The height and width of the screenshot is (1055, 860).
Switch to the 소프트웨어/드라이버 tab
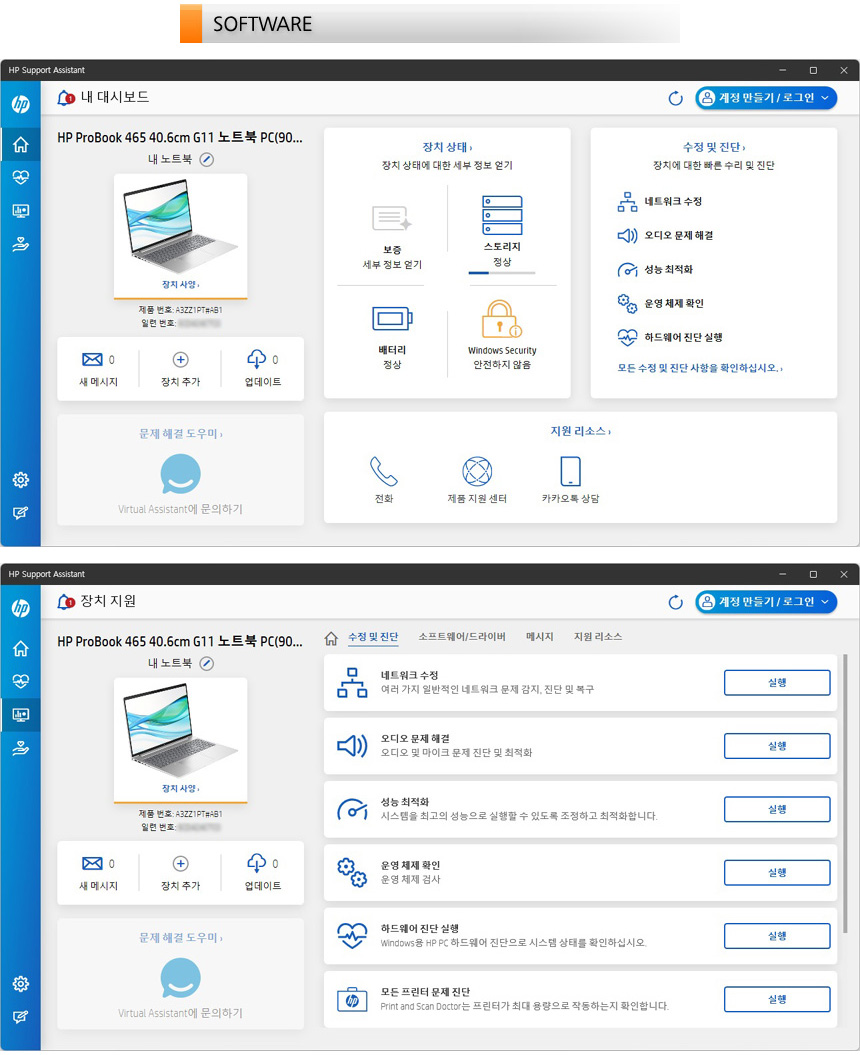click(x=462, y=637)
